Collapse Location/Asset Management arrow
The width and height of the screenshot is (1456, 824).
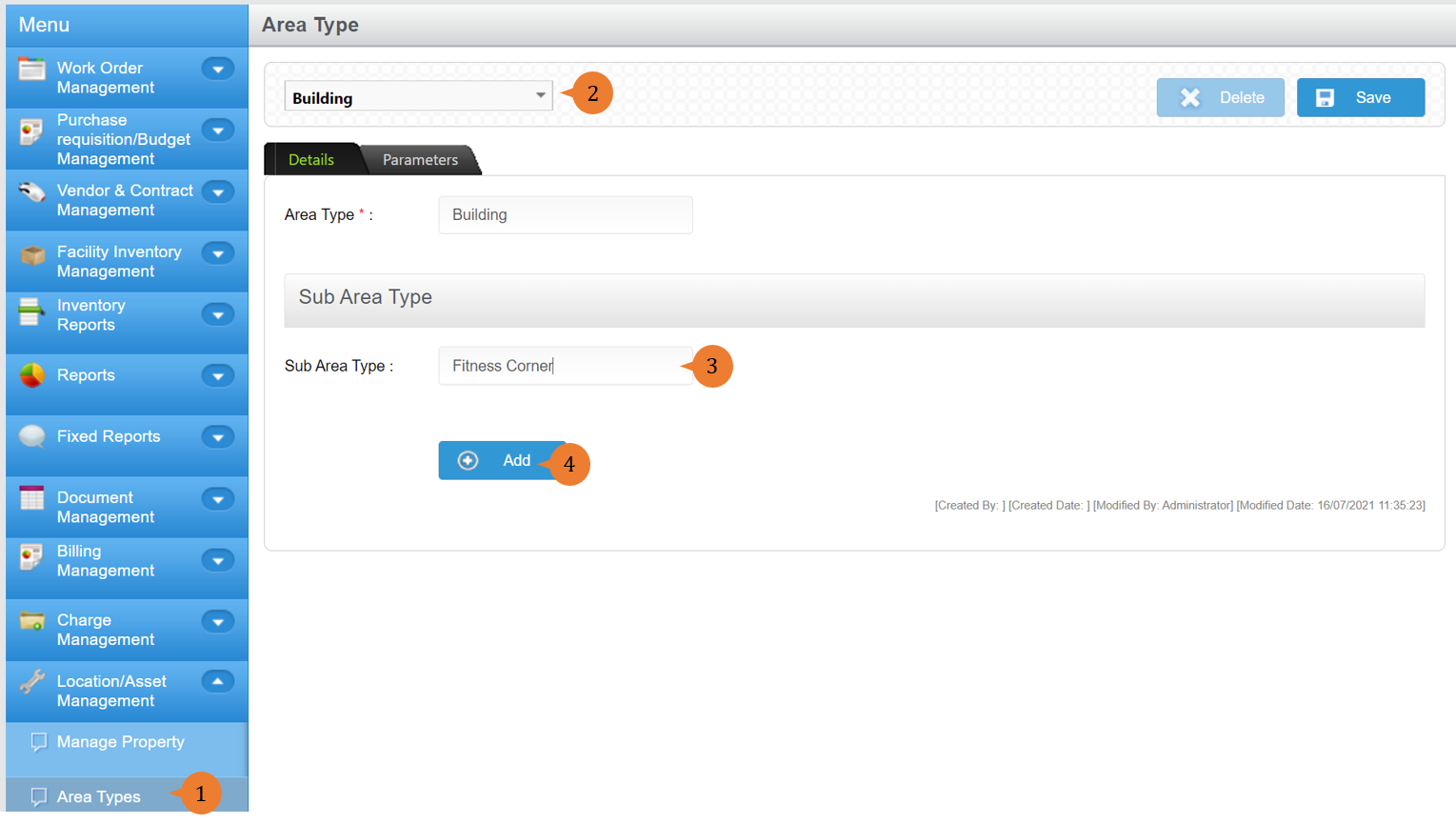(x=218, y=682)
